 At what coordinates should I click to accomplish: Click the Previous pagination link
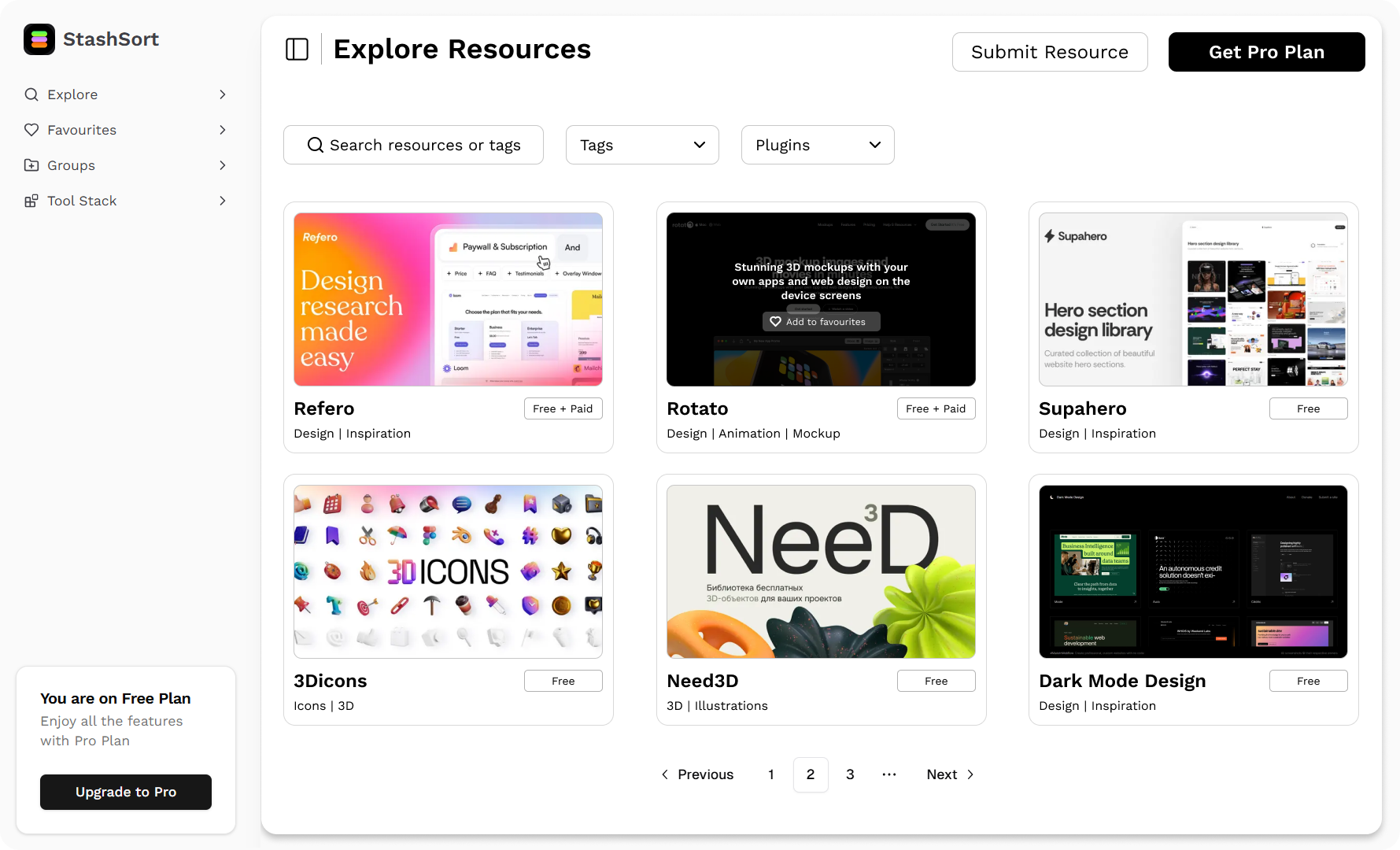click(697, 774)
